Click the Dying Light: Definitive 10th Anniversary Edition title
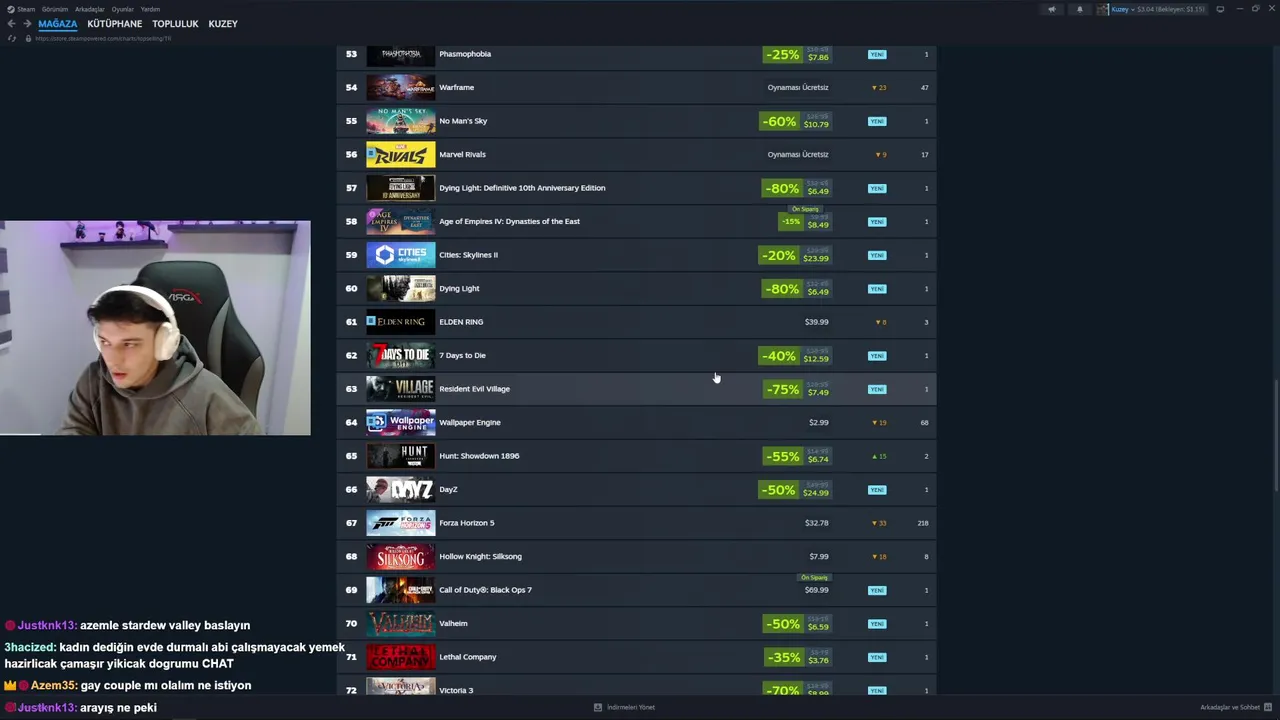The image size is (1280, 720). (x=522, y=188)
